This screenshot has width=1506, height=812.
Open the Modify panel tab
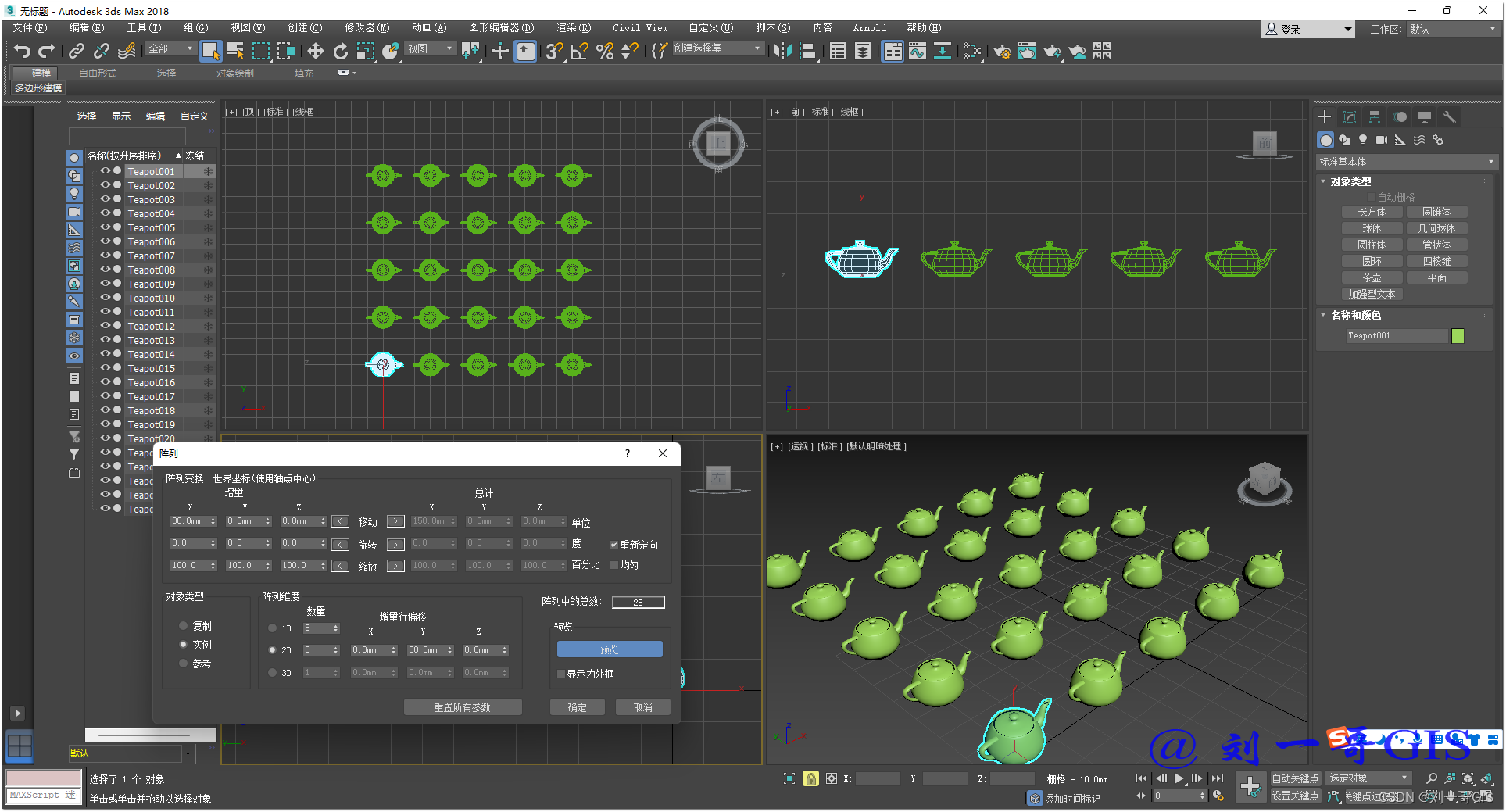pyautogui.click(x=1350, y=116)
